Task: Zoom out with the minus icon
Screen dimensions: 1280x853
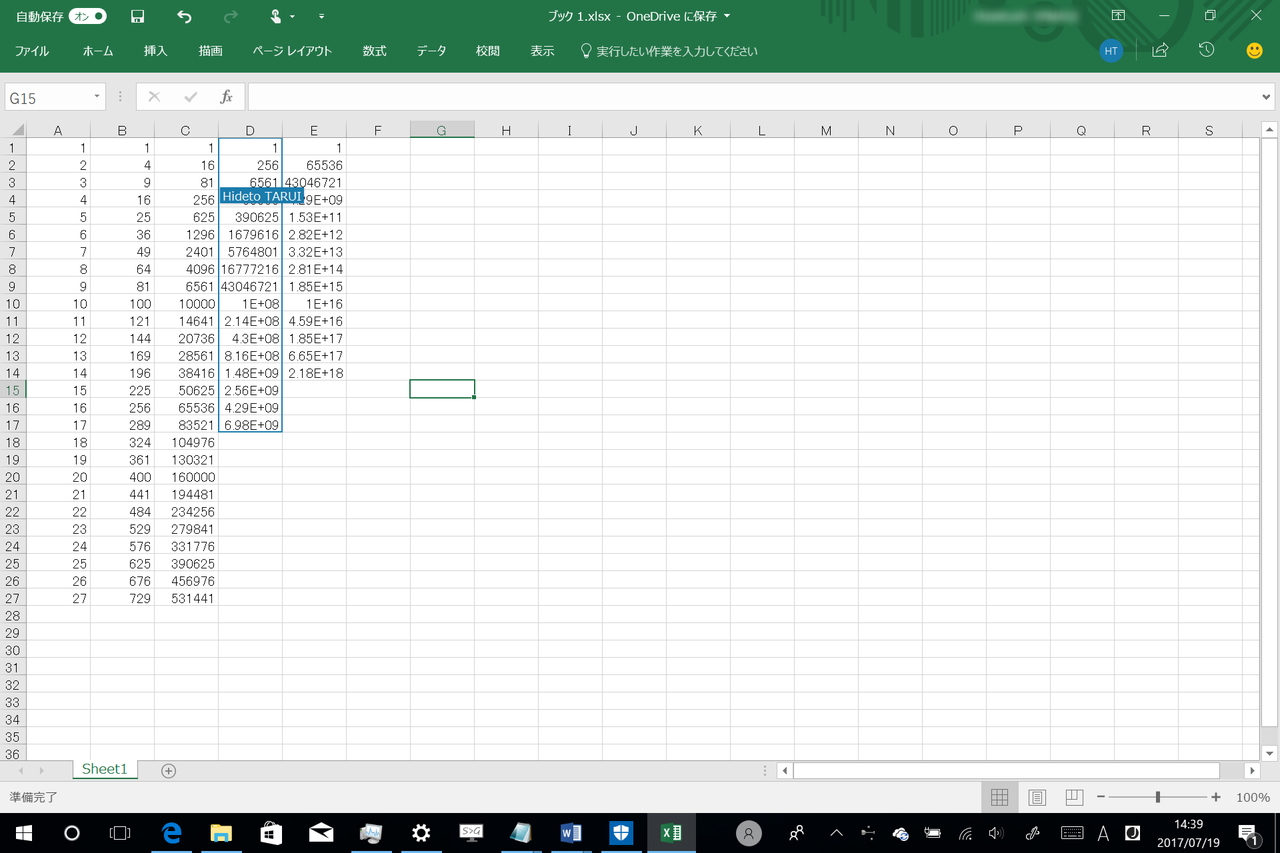Action: 1101,797
